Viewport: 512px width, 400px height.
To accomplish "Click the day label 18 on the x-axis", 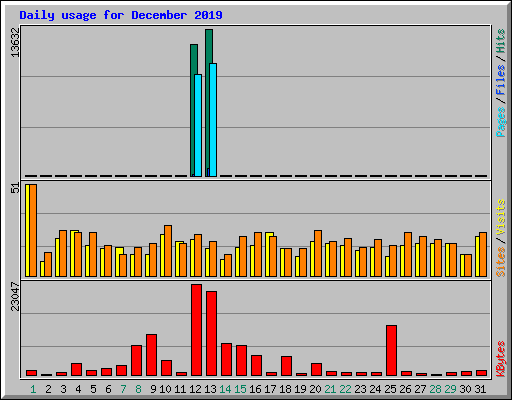I will pyautogui.click(x=285, y=389).
